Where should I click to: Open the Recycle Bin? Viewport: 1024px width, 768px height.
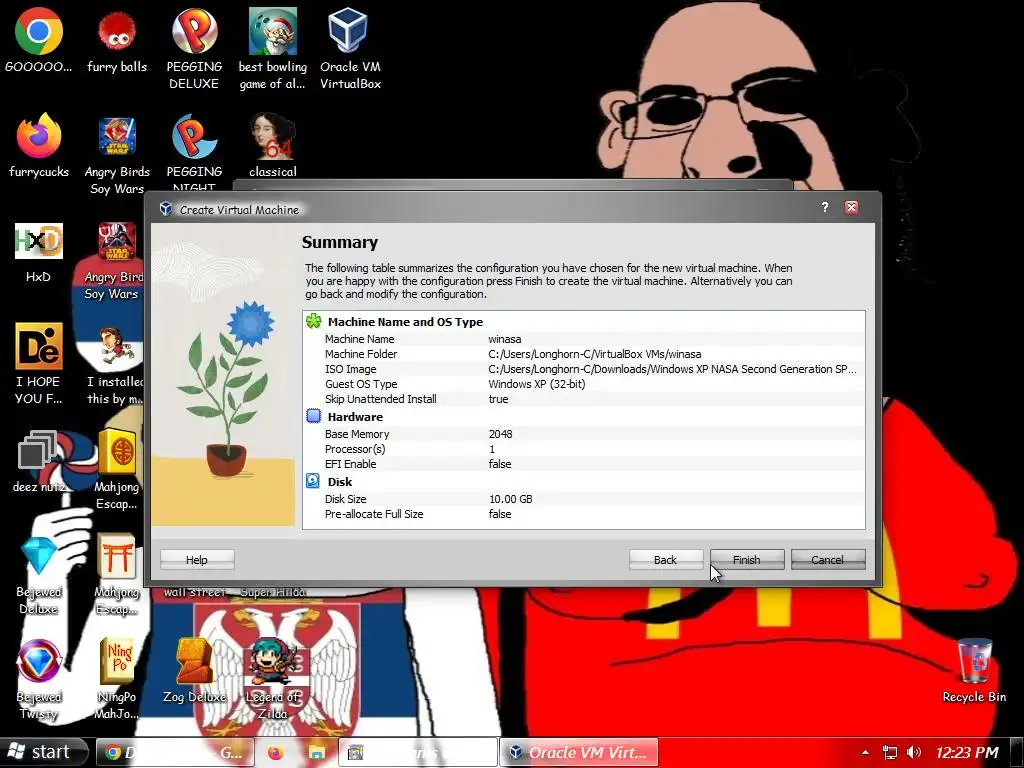pos(974,671)
